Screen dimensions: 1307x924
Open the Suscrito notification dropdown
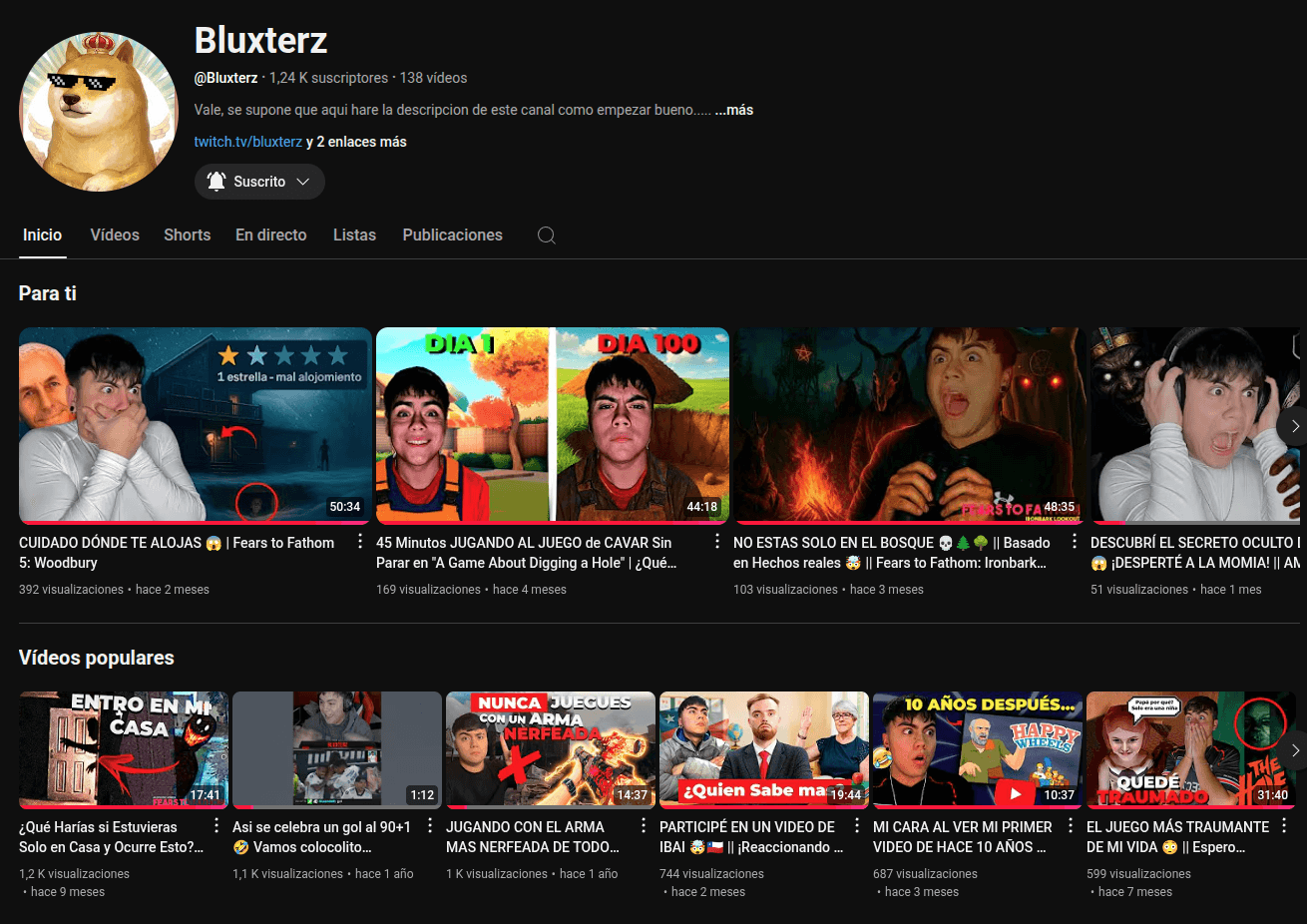tap(259, 182)
